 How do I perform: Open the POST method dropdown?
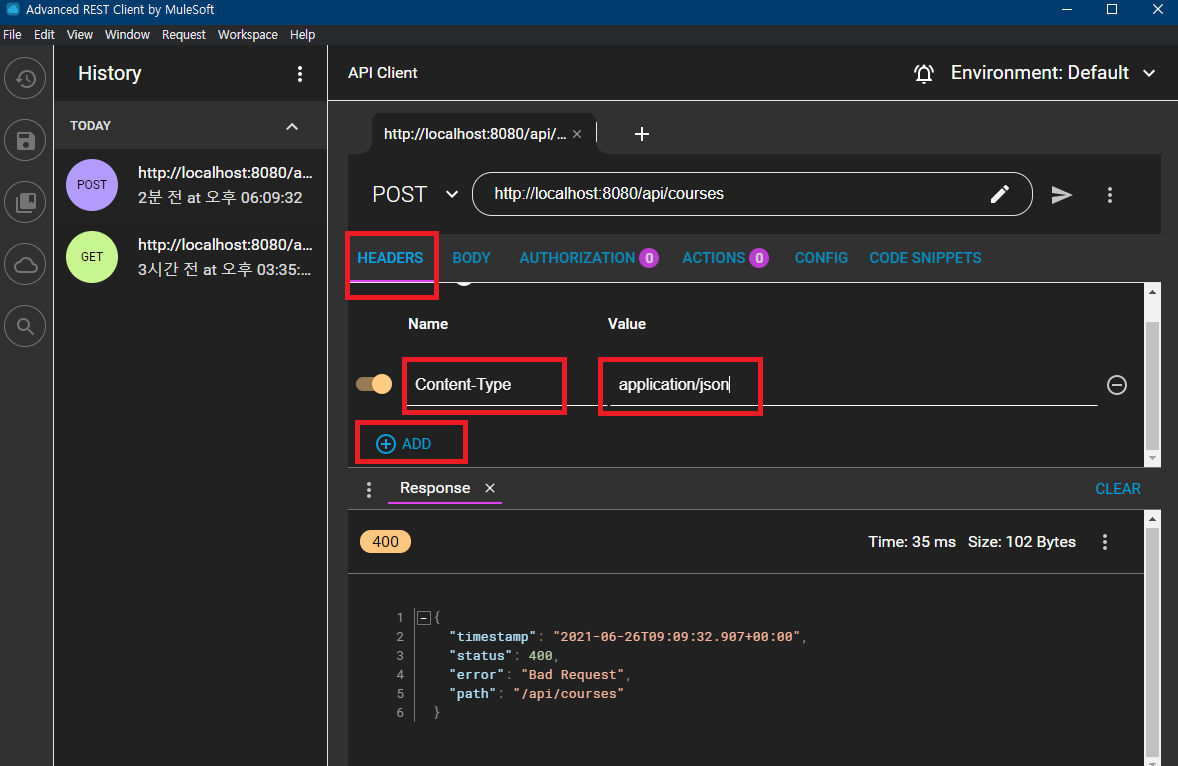click(x=415, y=195)
